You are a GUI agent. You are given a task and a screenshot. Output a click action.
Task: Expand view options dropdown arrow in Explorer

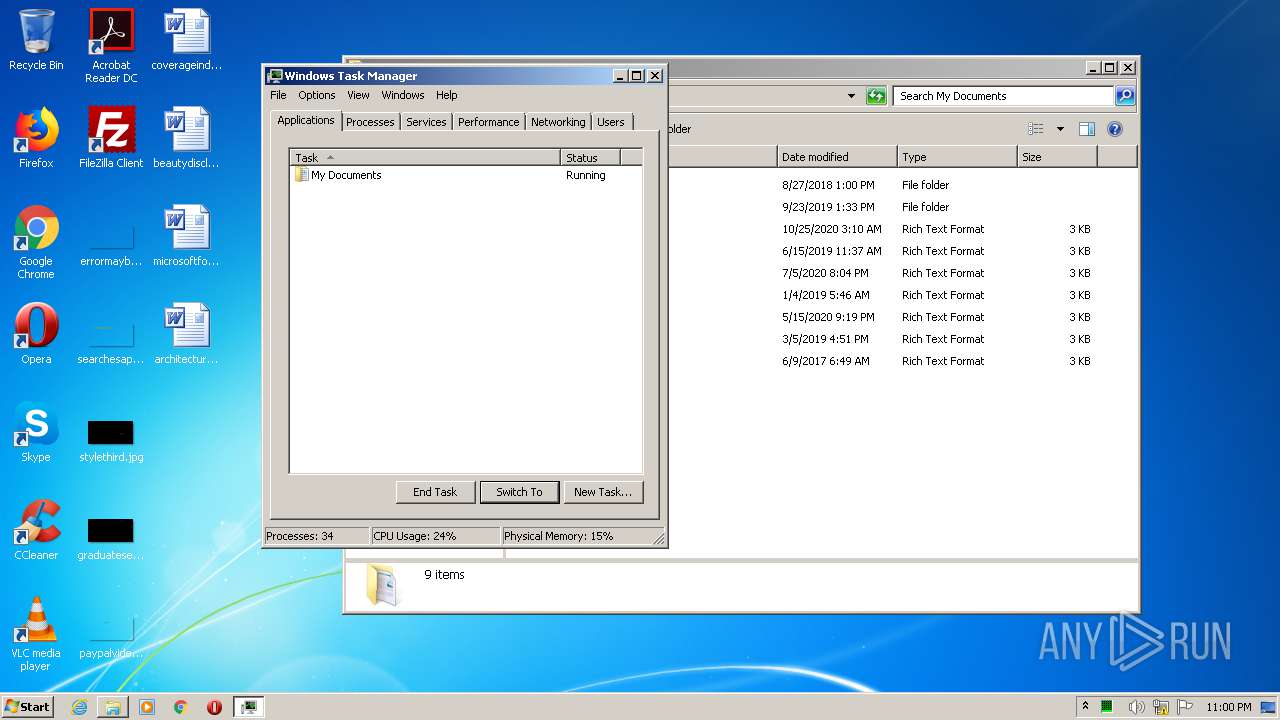click(1060, 129)
